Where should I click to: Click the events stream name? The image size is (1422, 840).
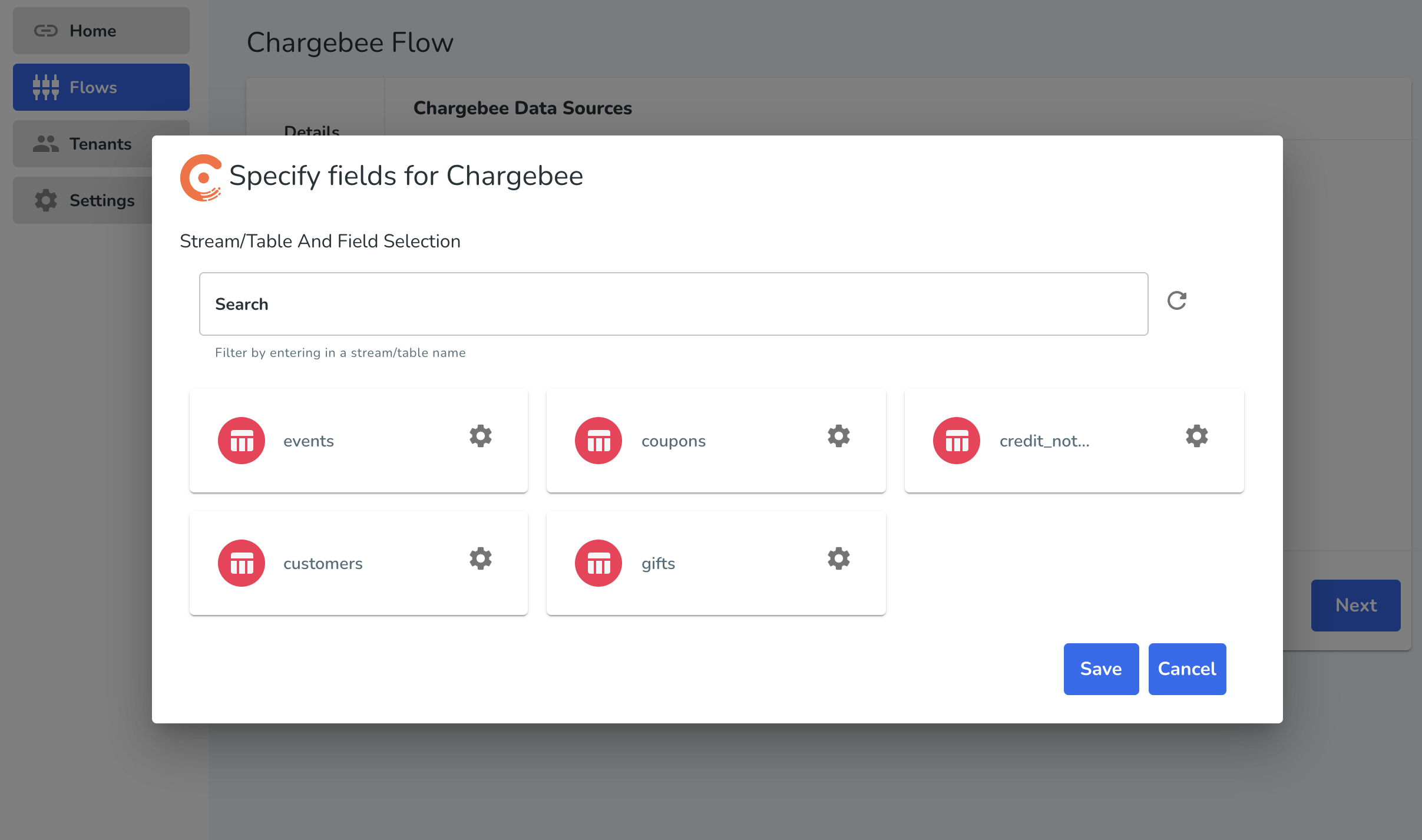coord(309,441)
